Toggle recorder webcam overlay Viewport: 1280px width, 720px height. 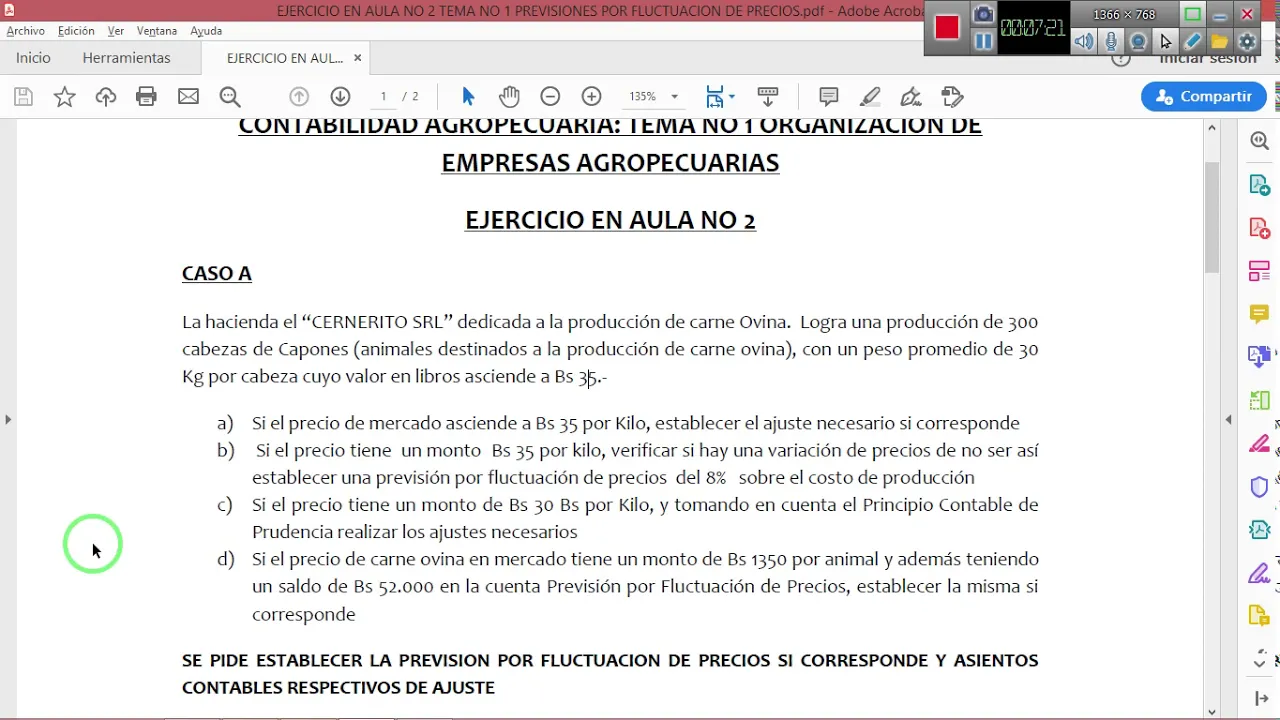1138,41
